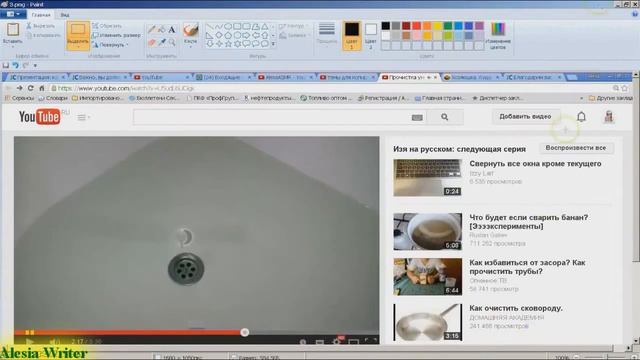640x360 pixels.
Task: Pick the purple color swatch
Action: coord(479,26)
